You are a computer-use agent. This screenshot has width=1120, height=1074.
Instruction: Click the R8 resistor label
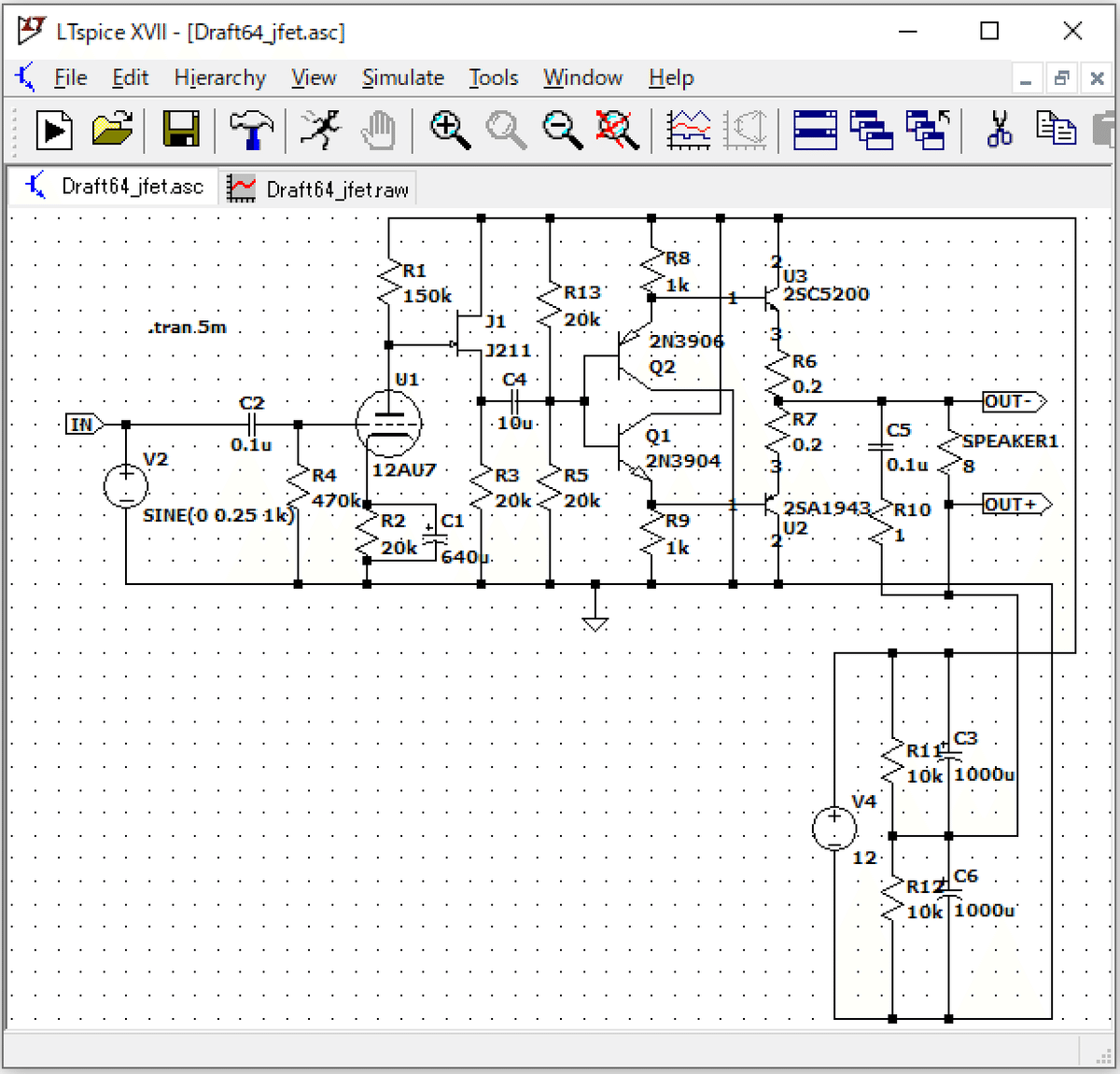coord(678,258)
